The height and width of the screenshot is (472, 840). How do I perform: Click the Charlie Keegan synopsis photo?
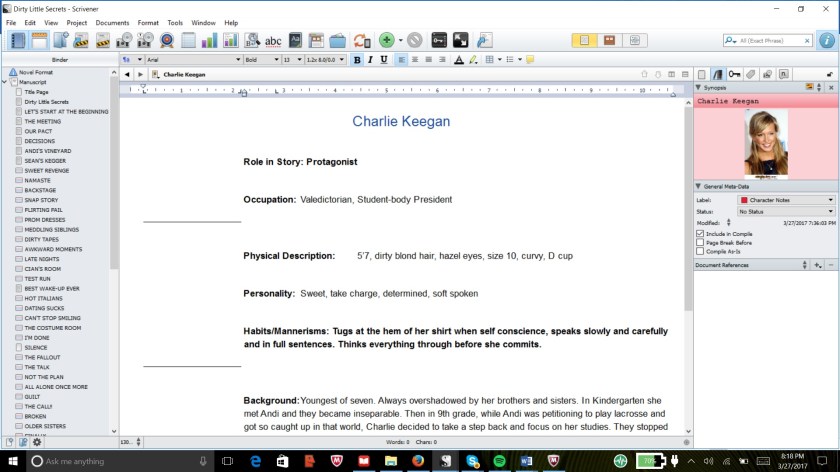click(x=766, y=143)
